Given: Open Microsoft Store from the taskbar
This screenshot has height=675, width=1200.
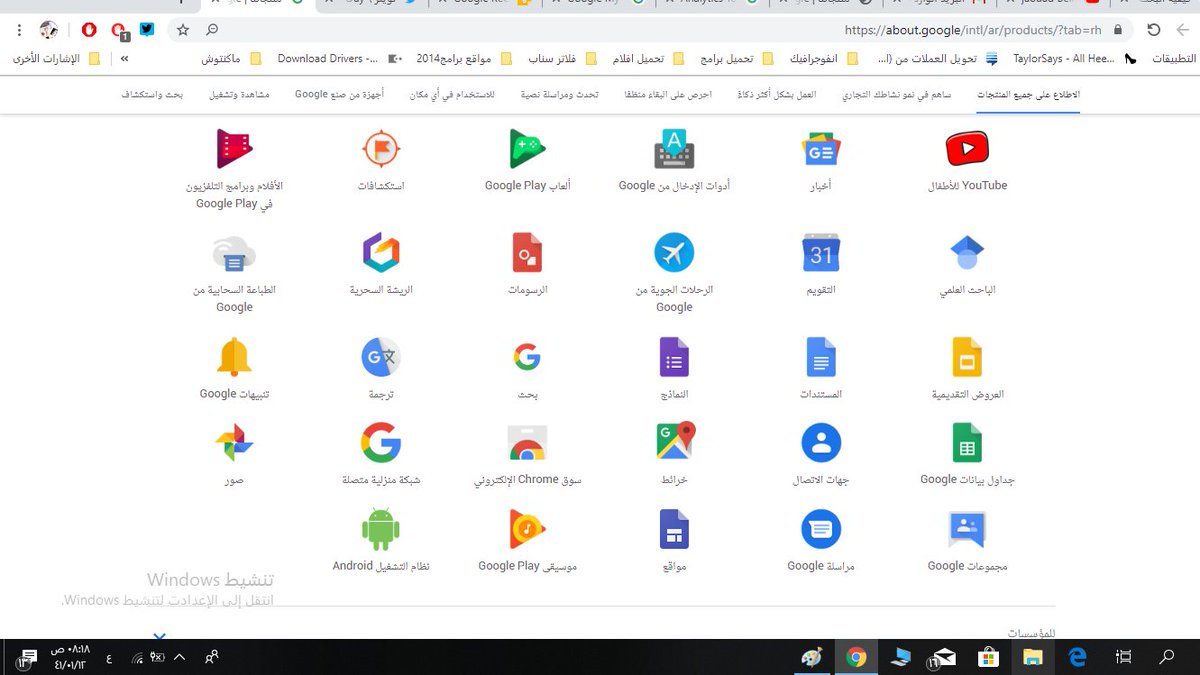Looking at the screenshot, I should coord(988,657).
